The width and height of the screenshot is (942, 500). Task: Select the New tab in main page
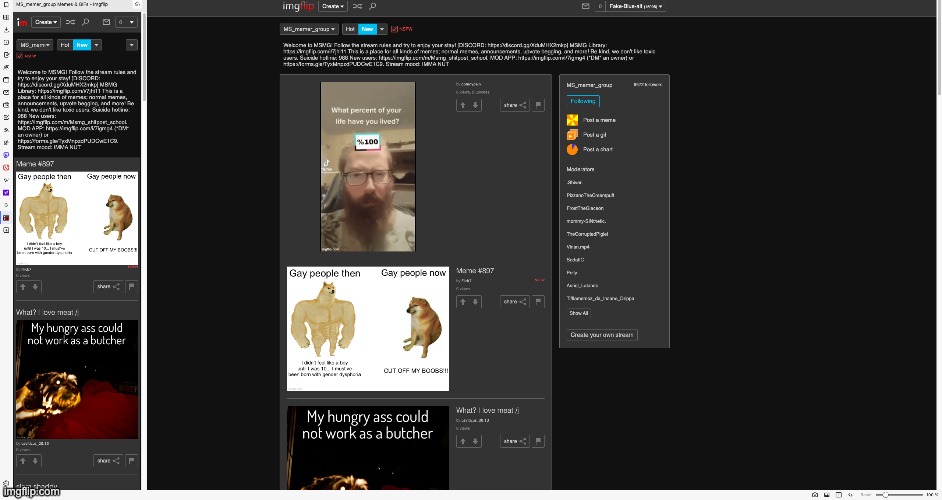click(367, 29)
